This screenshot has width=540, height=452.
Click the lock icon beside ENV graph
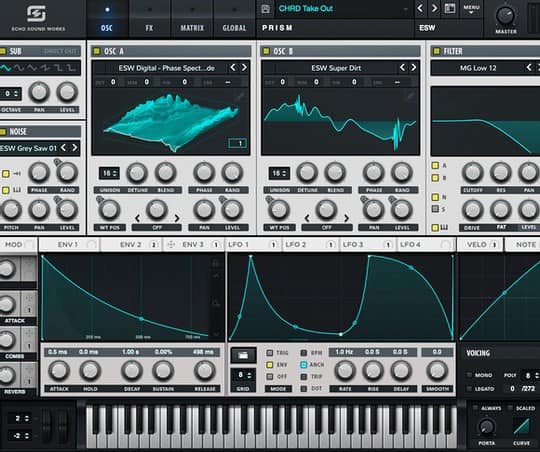tap(216, 264)
